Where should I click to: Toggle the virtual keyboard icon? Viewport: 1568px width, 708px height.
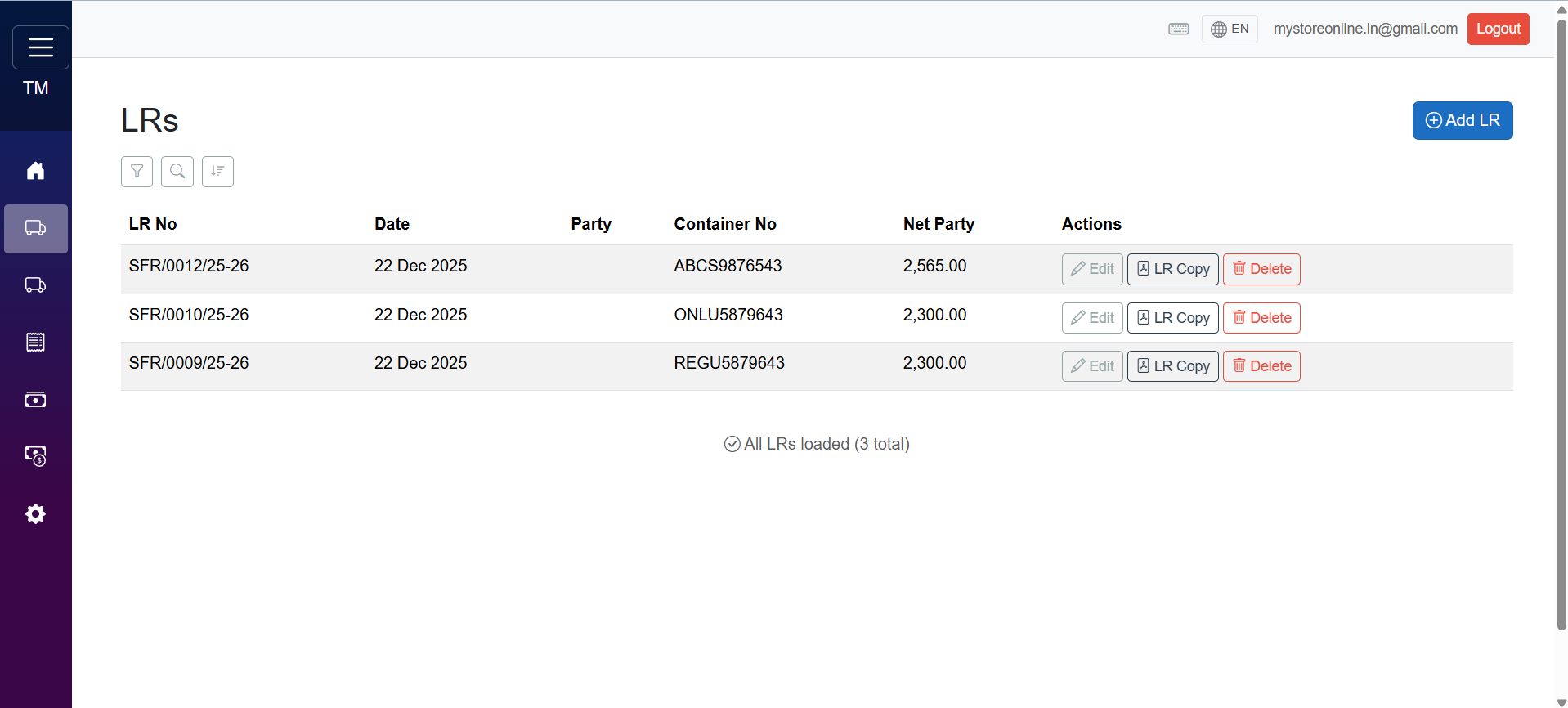coord(1178,29)
